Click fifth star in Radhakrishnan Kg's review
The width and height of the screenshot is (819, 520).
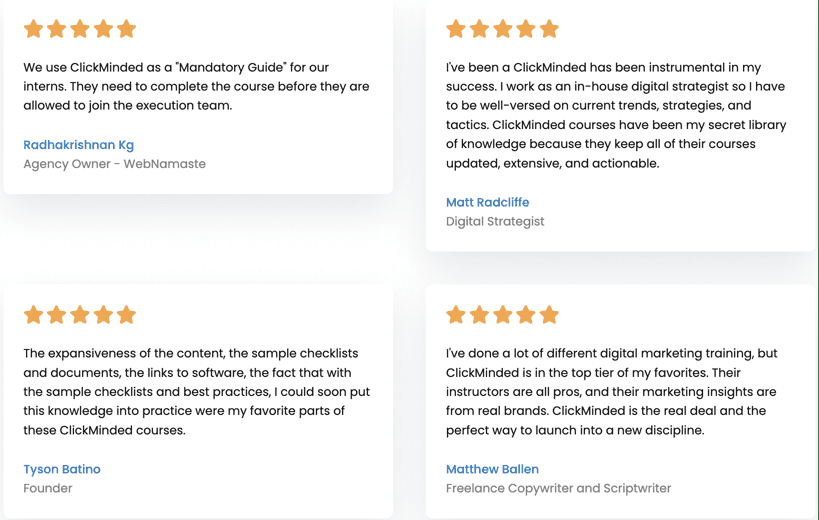pyautogui.click(x=126, y=29)
